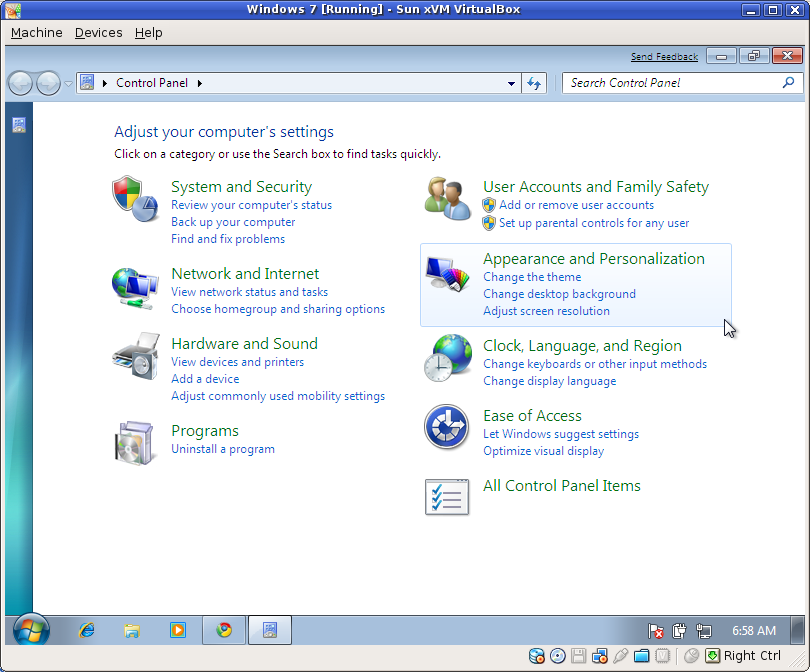Open Windows Media Player from taskbar
This screenshot has width=810, height=672.
pyautogui.click(x=177, y=630)
